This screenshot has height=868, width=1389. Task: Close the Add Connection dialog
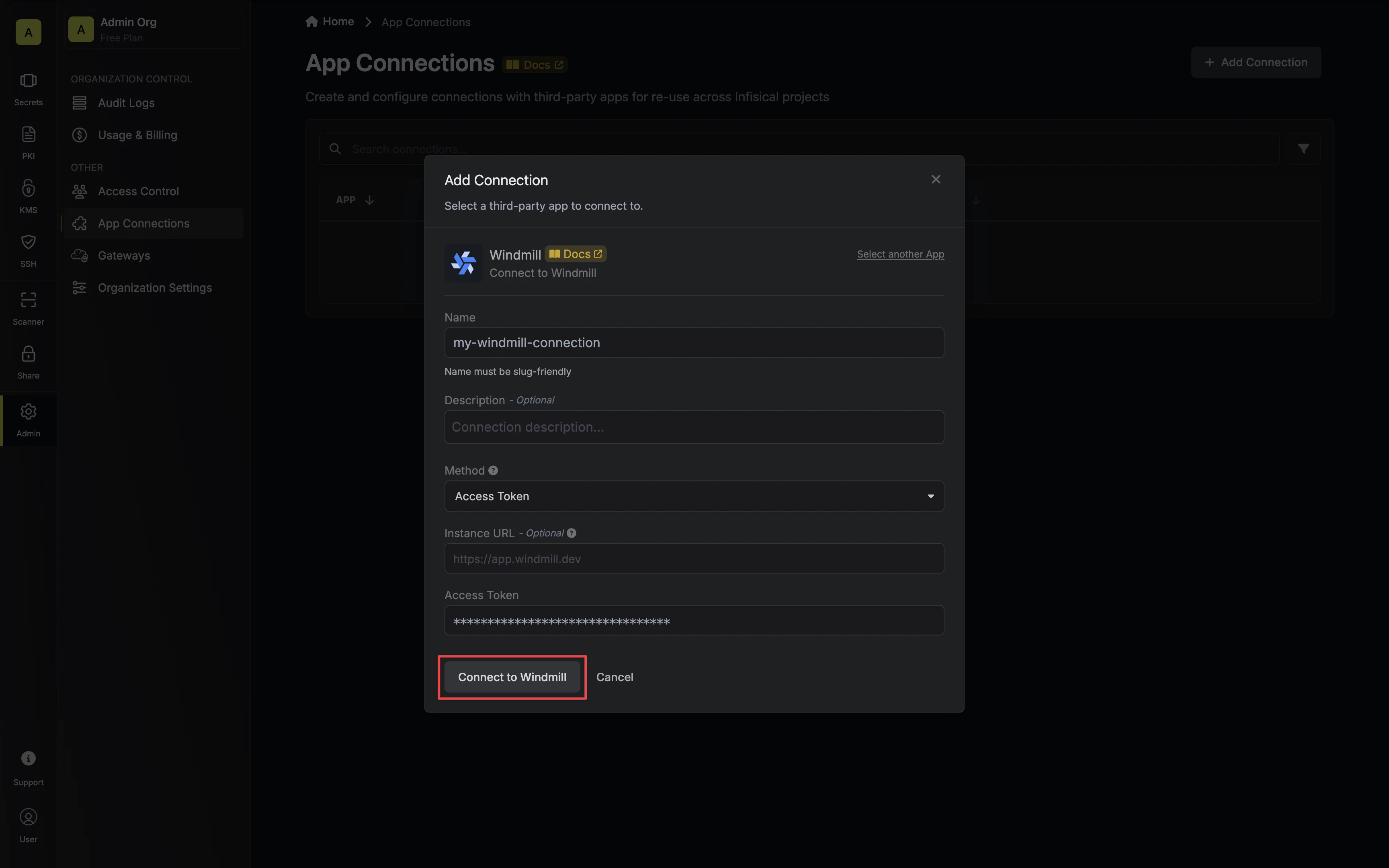936,179
